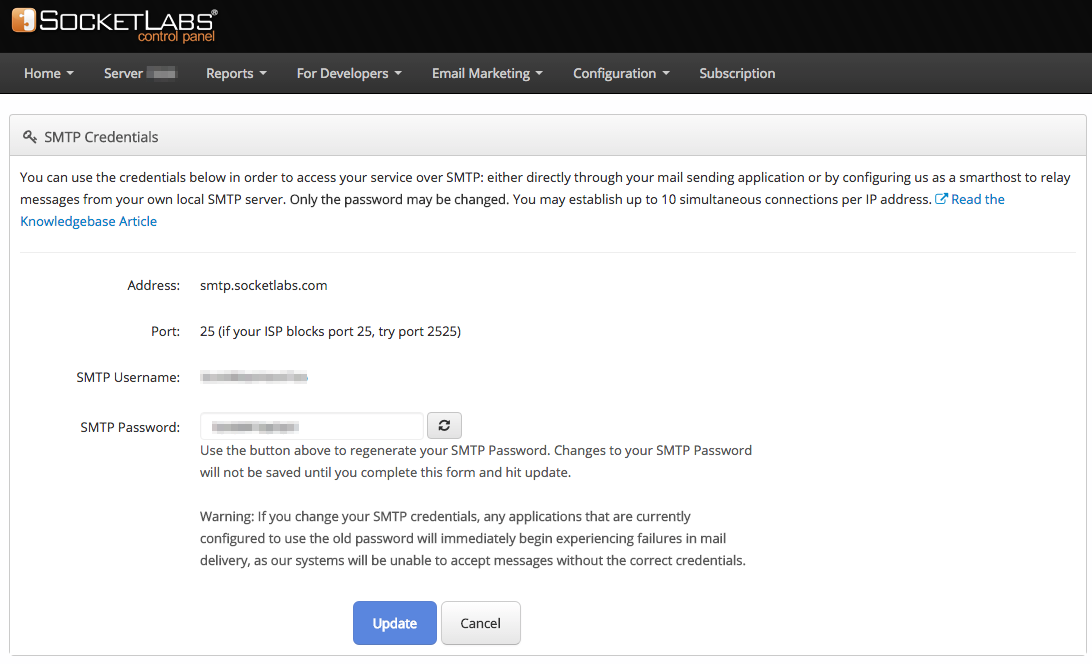Viewport: 1092px width, 664px height.
Task: Click the Address label
Action: click(x=153, y=285)
